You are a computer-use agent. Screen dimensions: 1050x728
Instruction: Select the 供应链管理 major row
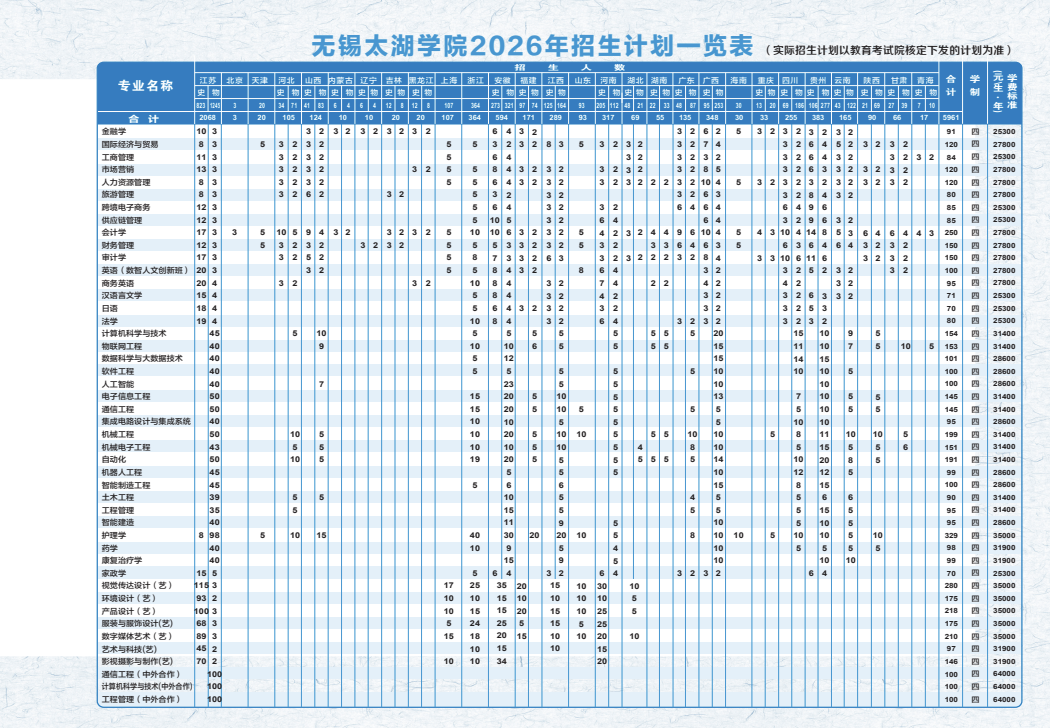point(560,220)
